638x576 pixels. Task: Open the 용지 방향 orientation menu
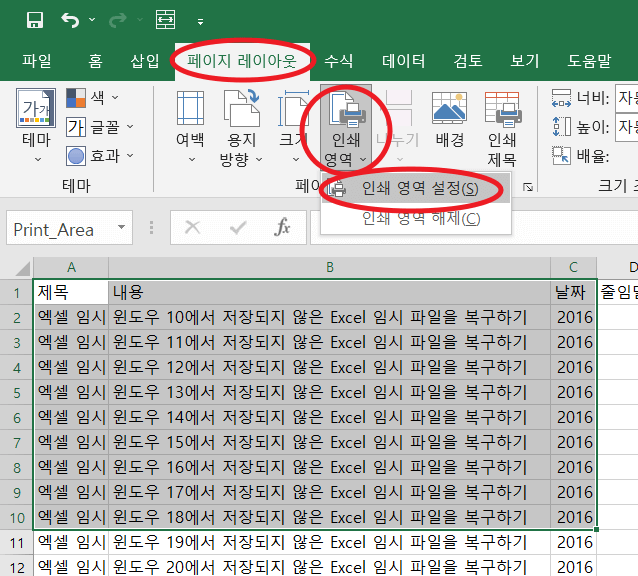coord(242,128)
